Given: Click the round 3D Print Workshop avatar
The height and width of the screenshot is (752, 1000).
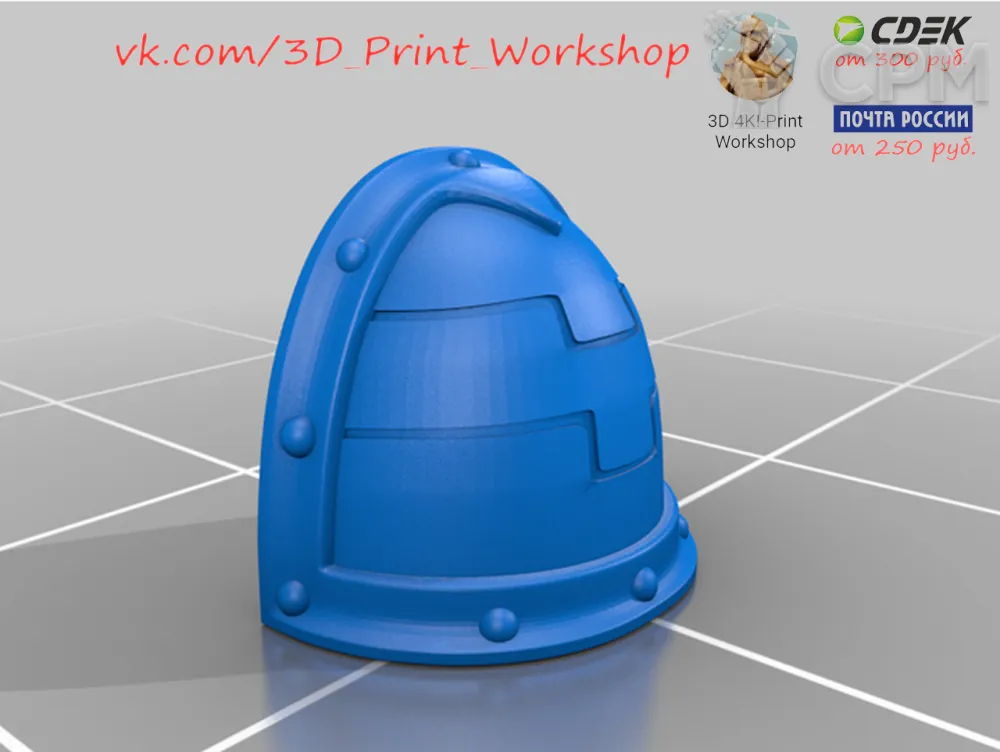Looking at the screenshot, I should tap(755, 57).
